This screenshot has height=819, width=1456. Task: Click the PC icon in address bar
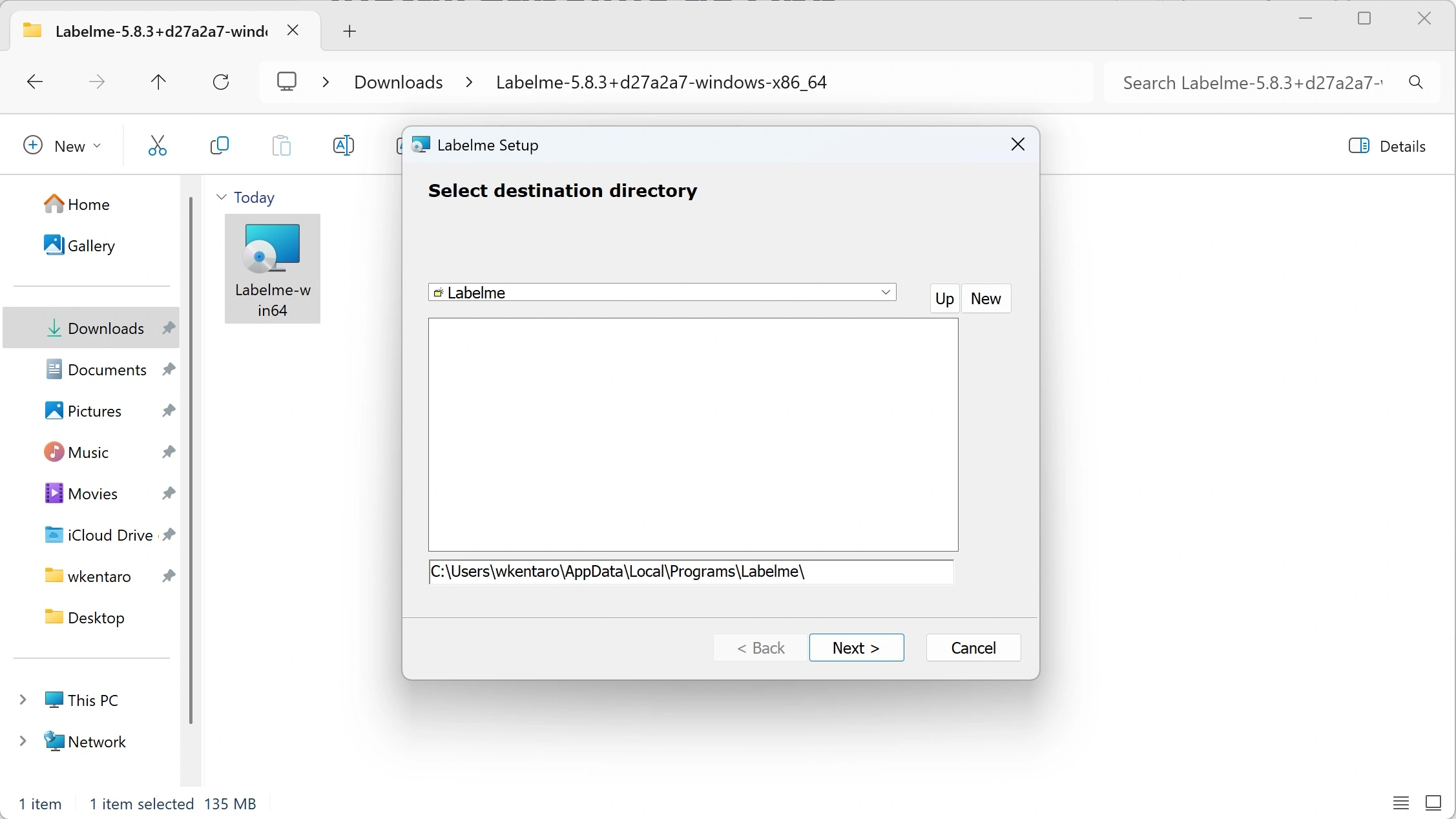click(287, 82)
